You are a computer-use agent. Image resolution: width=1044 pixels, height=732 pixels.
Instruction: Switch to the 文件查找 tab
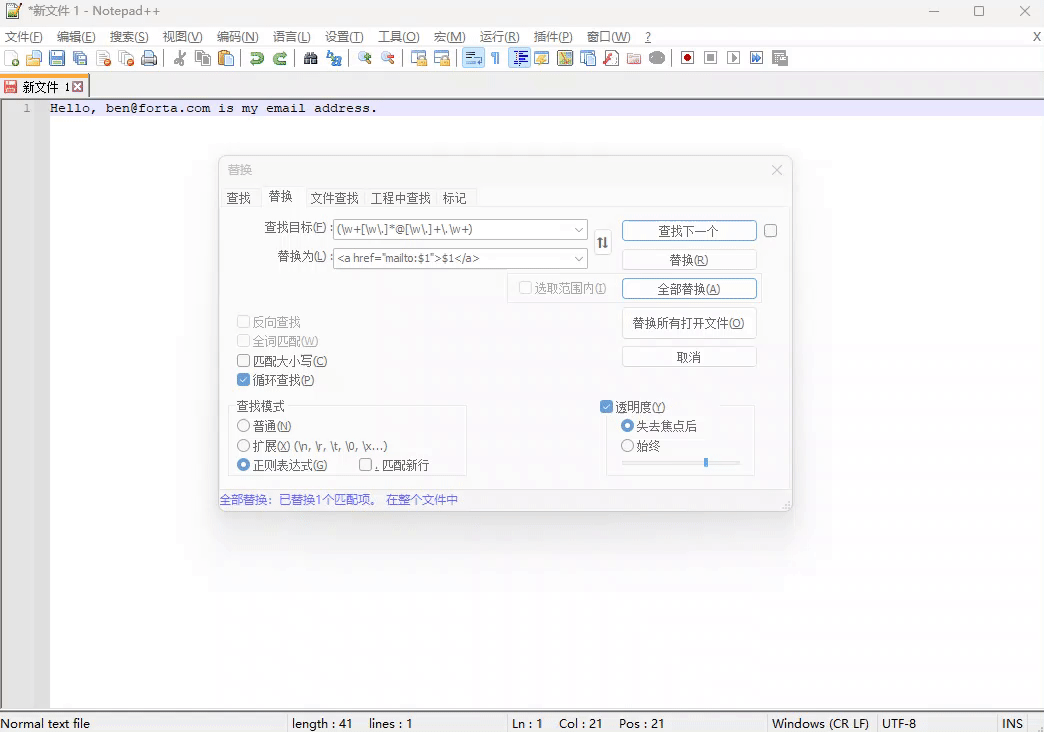tap(334, 198)
